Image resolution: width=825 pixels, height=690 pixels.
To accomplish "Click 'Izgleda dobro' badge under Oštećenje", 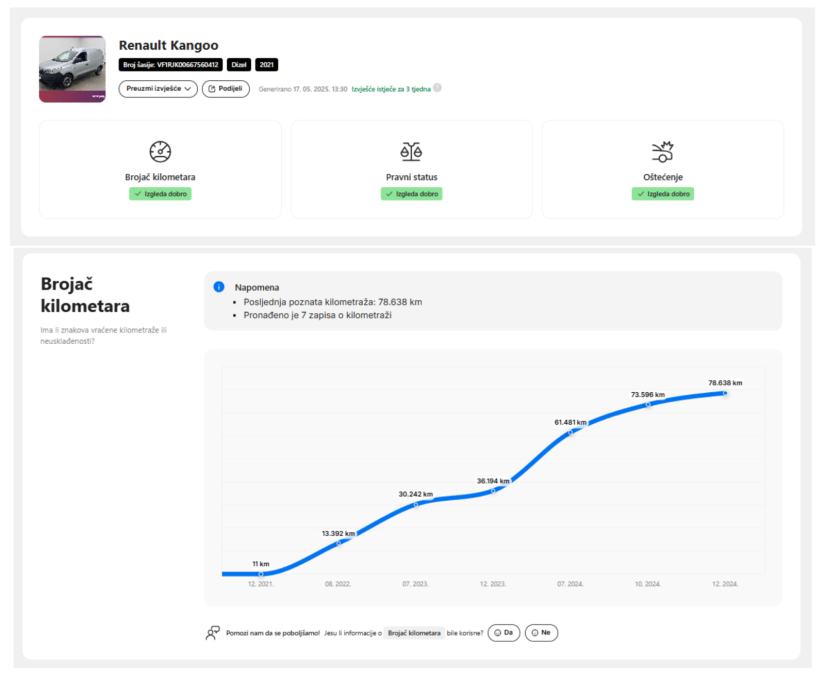I will coord(663,194).
